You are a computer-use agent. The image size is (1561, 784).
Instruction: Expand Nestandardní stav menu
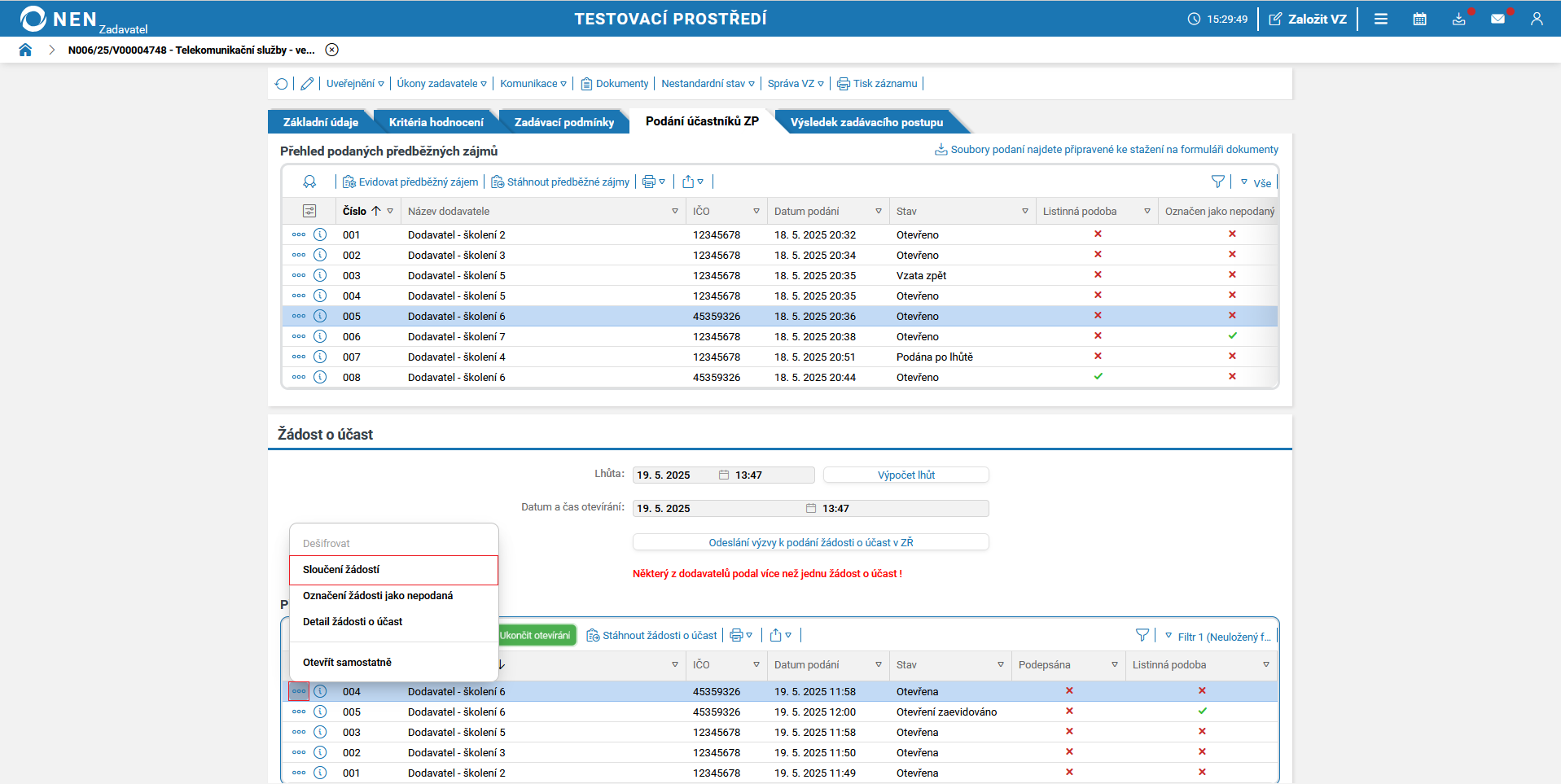pos(708,84)
